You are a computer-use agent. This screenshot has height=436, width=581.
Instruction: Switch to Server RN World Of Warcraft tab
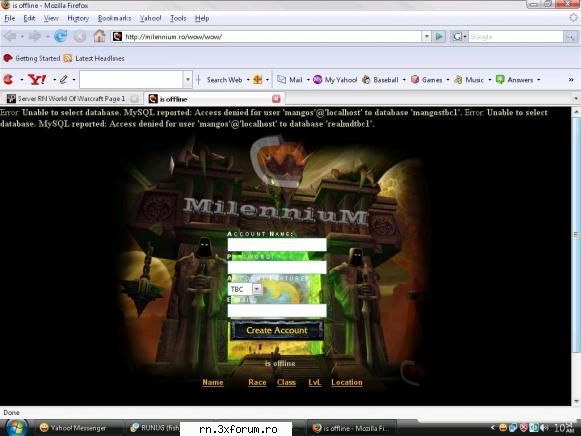(72, 99)
